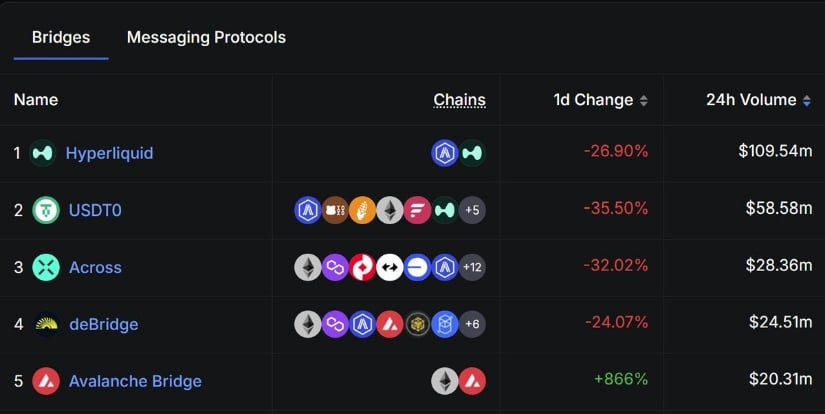
Task: Click the Across bridge logo icon
Action: tap(46, 267)
